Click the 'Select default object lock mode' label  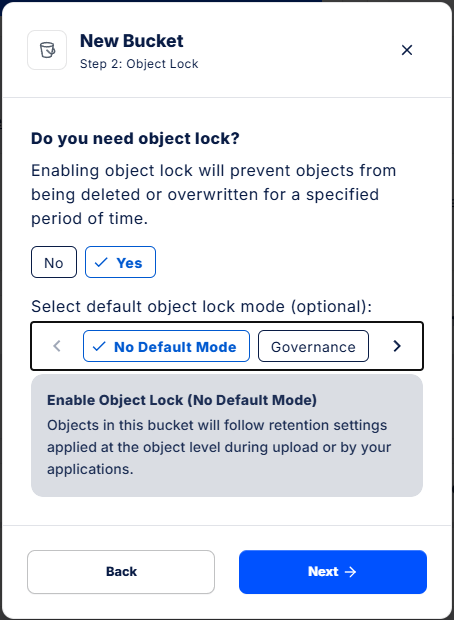click(202, 306)
